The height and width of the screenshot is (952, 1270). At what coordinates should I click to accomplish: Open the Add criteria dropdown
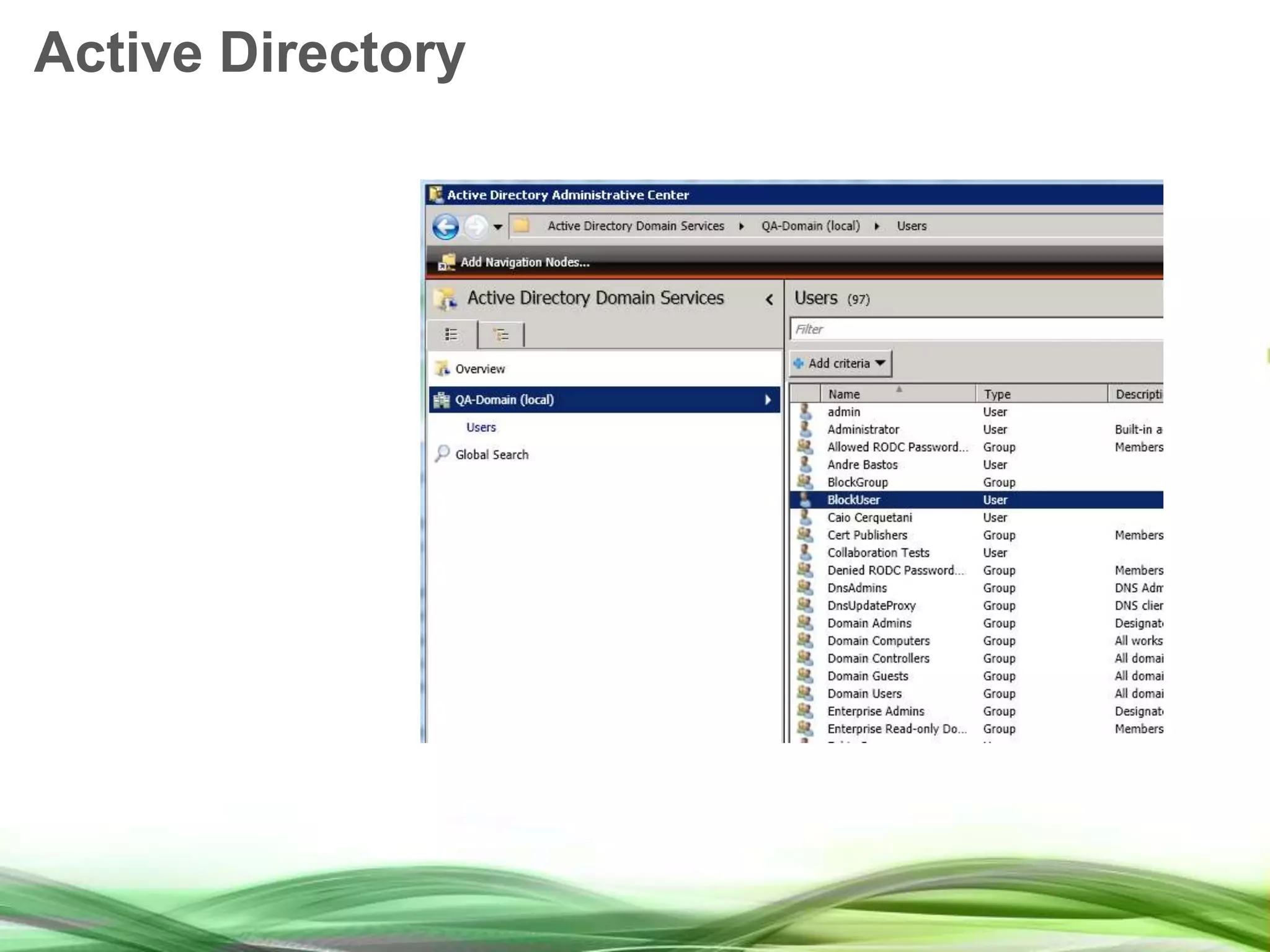click(x=841, y=363)
